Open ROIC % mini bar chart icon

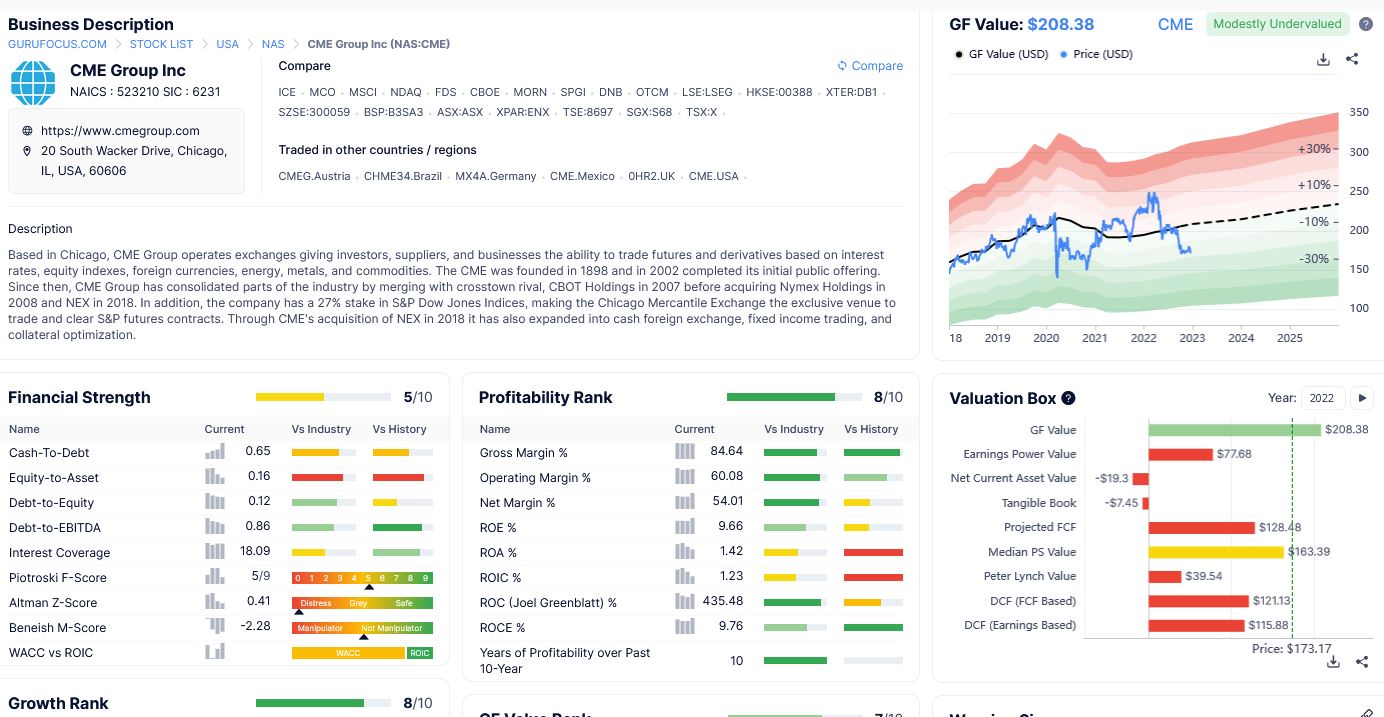pyautogui.click(x=685, y=577)
